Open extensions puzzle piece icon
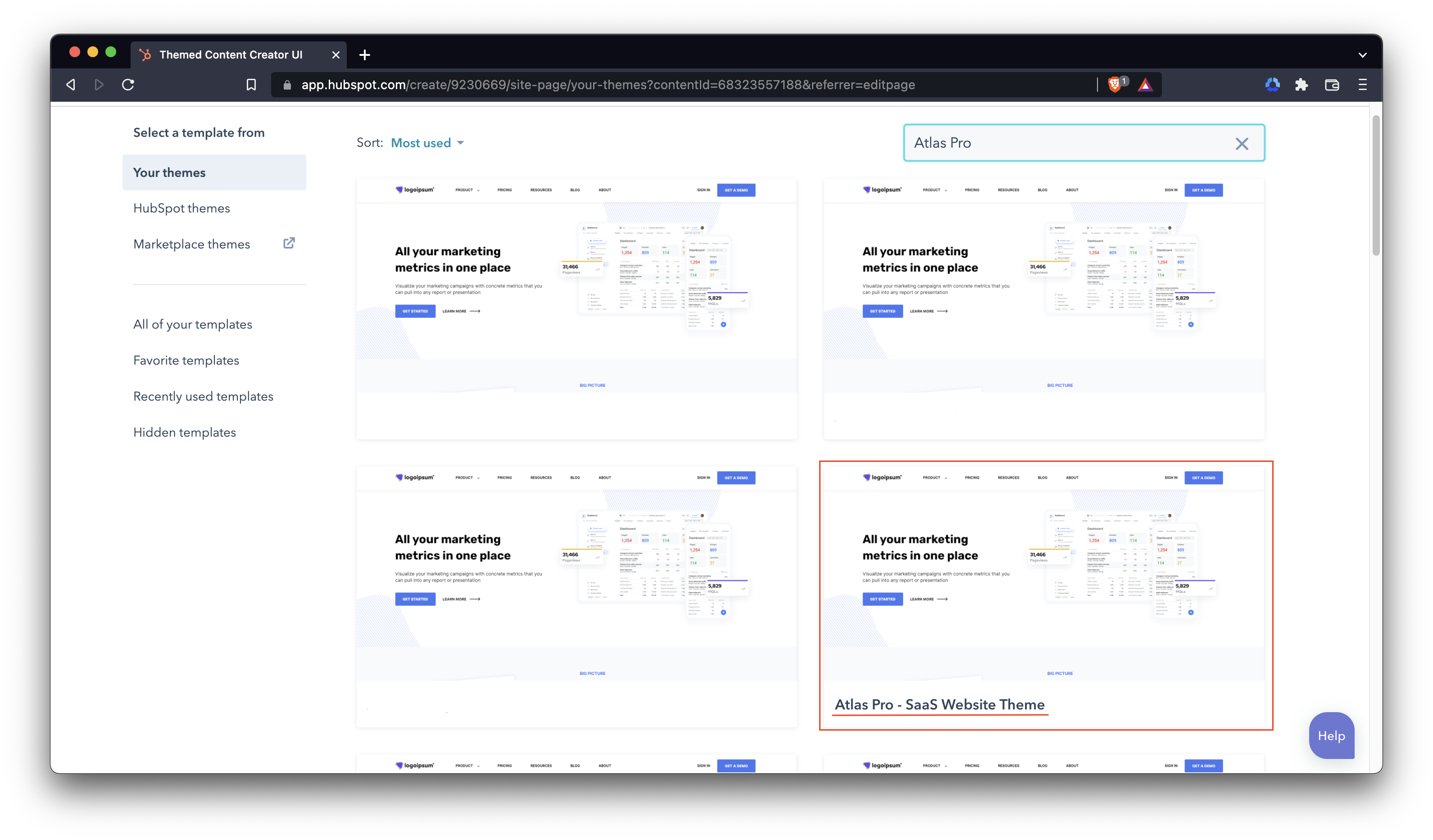Viewport: 1433px width, 840px height. pyautogui.click(x=1301, y=85)
